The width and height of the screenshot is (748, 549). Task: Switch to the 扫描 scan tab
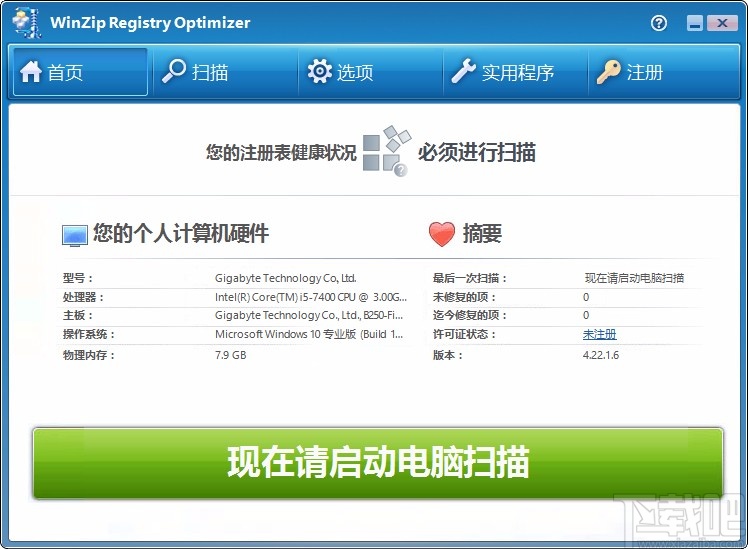click(x=225, y=72)
